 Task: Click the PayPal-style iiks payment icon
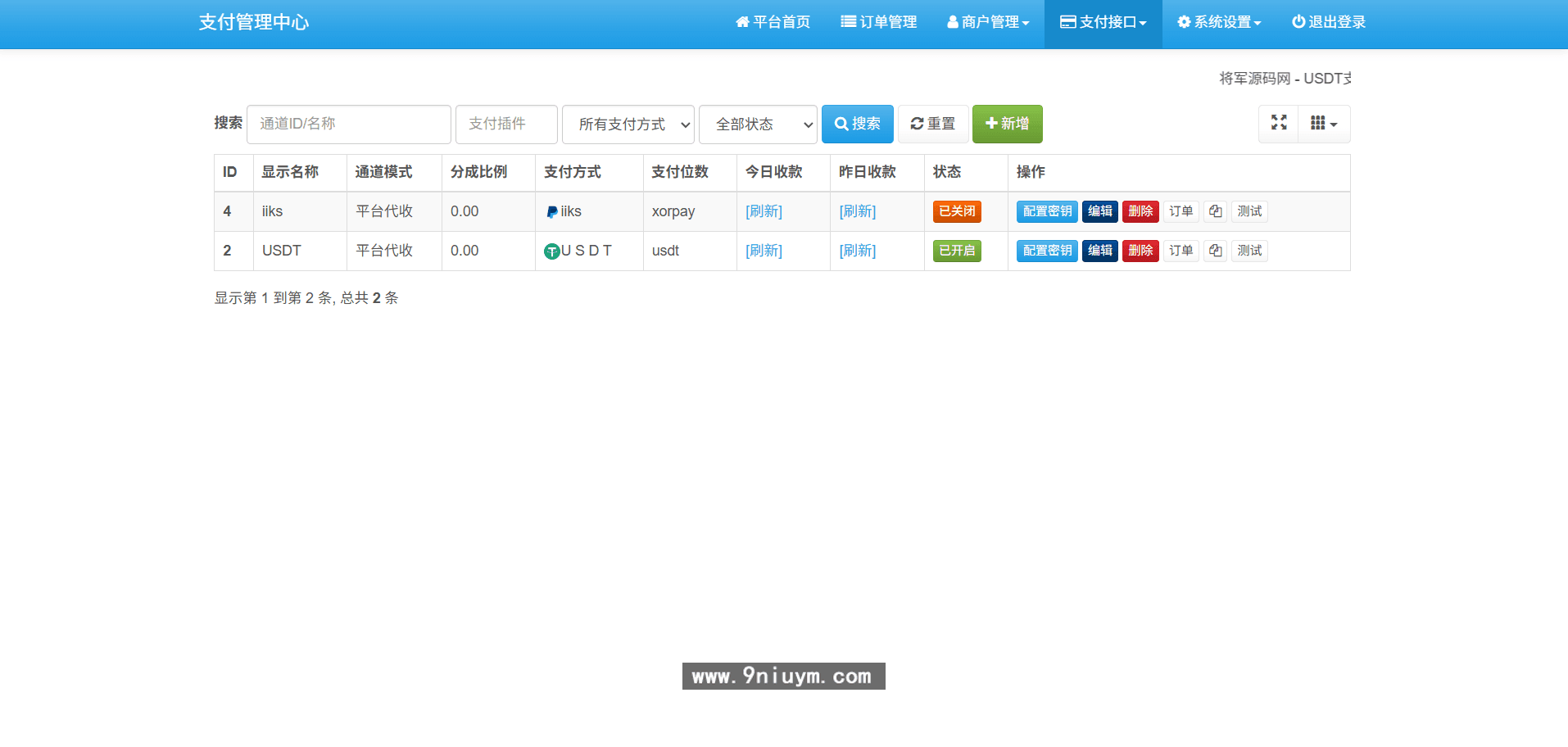click(x=552, y=212)
